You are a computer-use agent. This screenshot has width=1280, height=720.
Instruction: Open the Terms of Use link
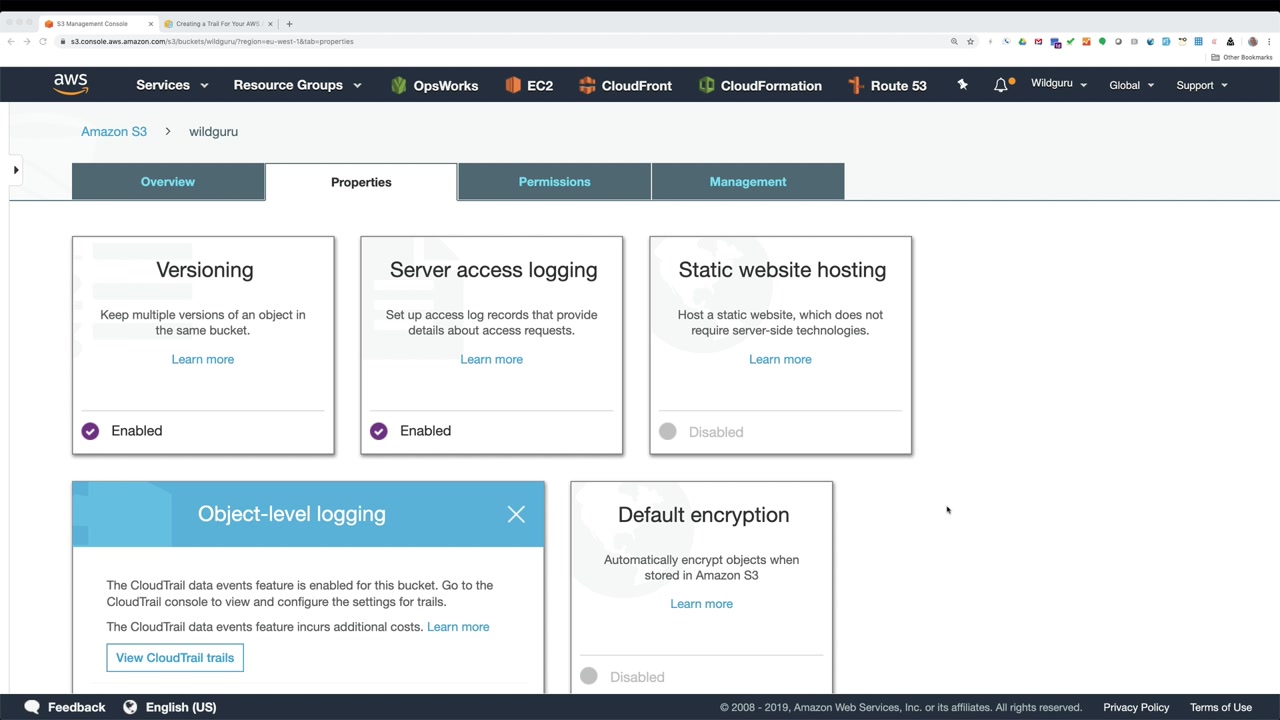(1221, 707)
